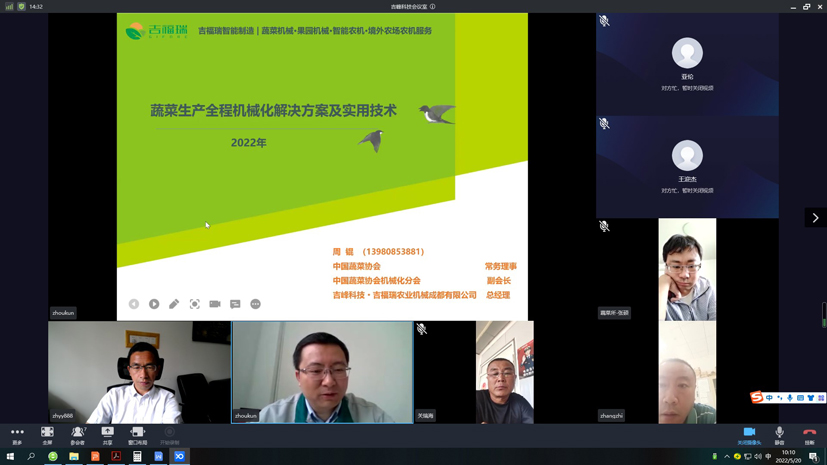Mute microphone with 静音 button
Viewport: 827px width, 465px height.
tap(779, 435)
